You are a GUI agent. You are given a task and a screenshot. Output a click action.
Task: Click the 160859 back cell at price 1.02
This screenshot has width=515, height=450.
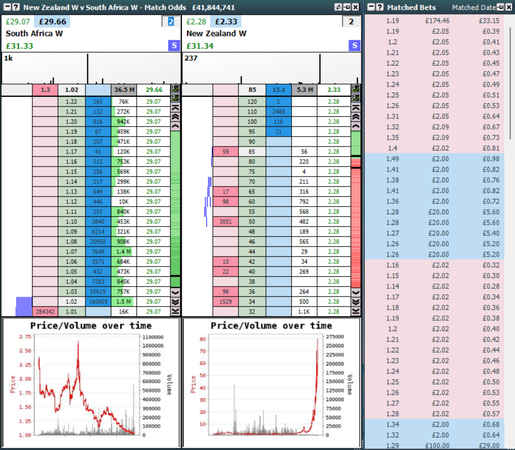(x=98, y=302)
